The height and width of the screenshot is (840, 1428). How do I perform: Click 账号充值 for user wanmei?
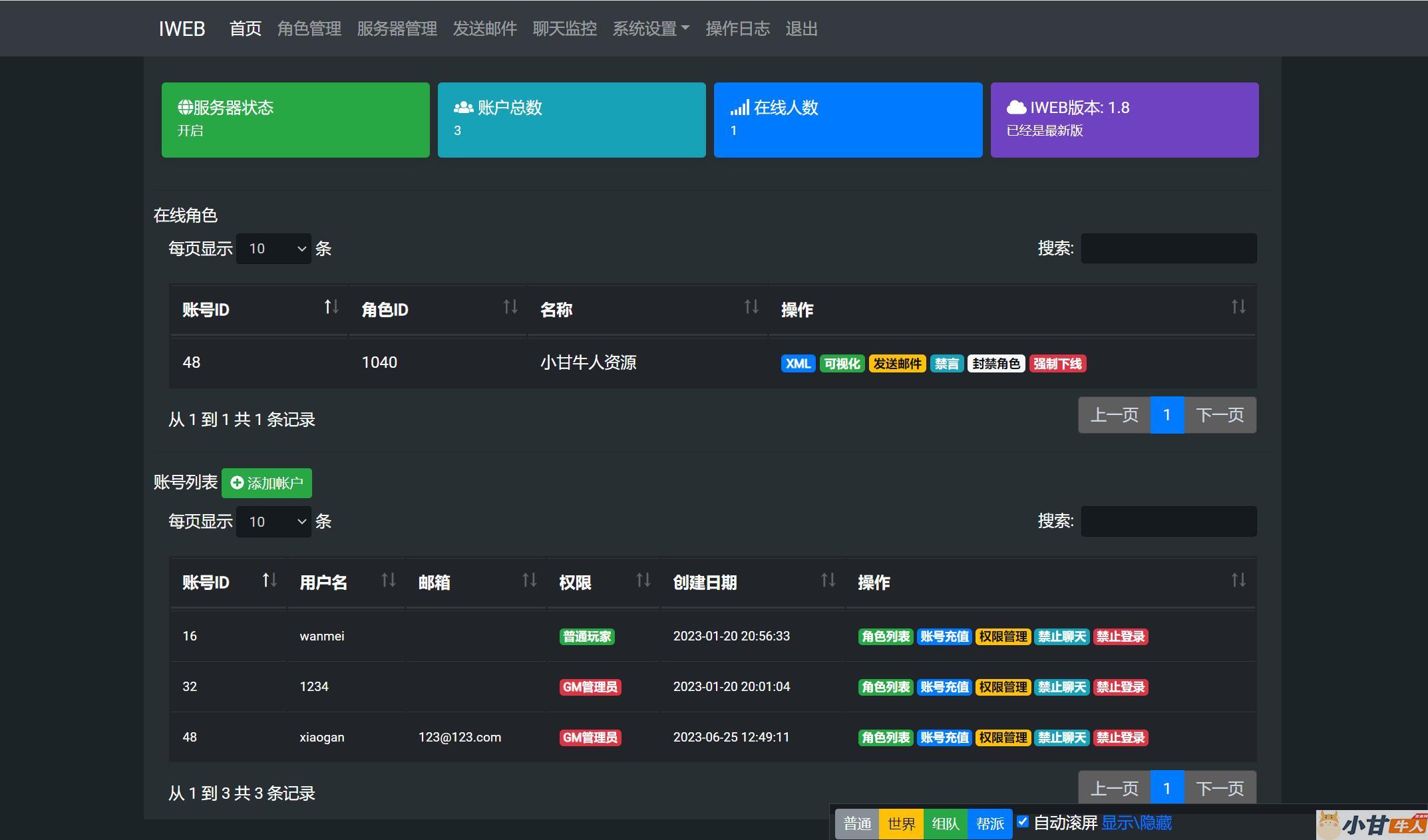tap(944, 636)
